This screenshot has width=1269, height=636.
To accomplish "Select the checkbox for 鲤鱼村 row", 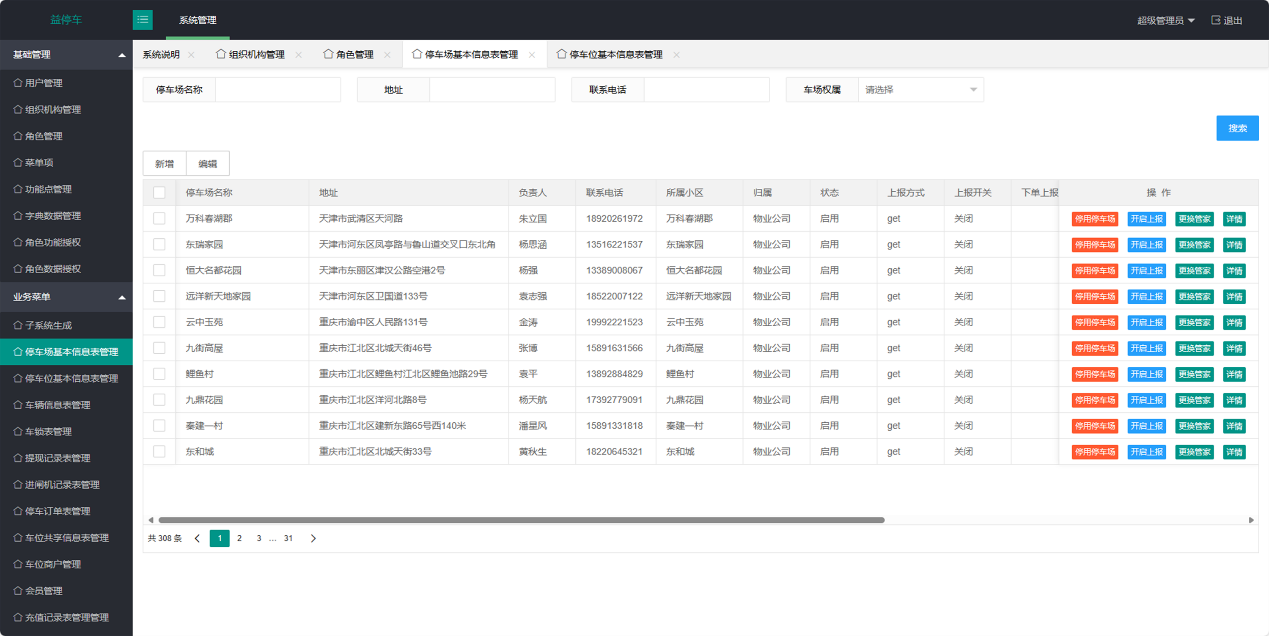I will pyautogui.click(x=159, y=374).
